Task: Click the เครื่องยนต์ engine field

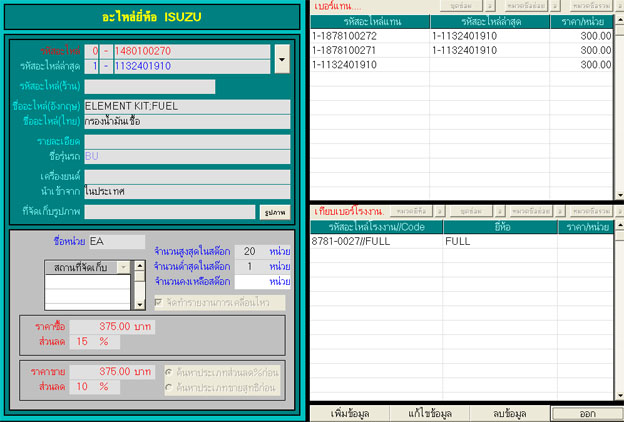Action: pos(187,177)
